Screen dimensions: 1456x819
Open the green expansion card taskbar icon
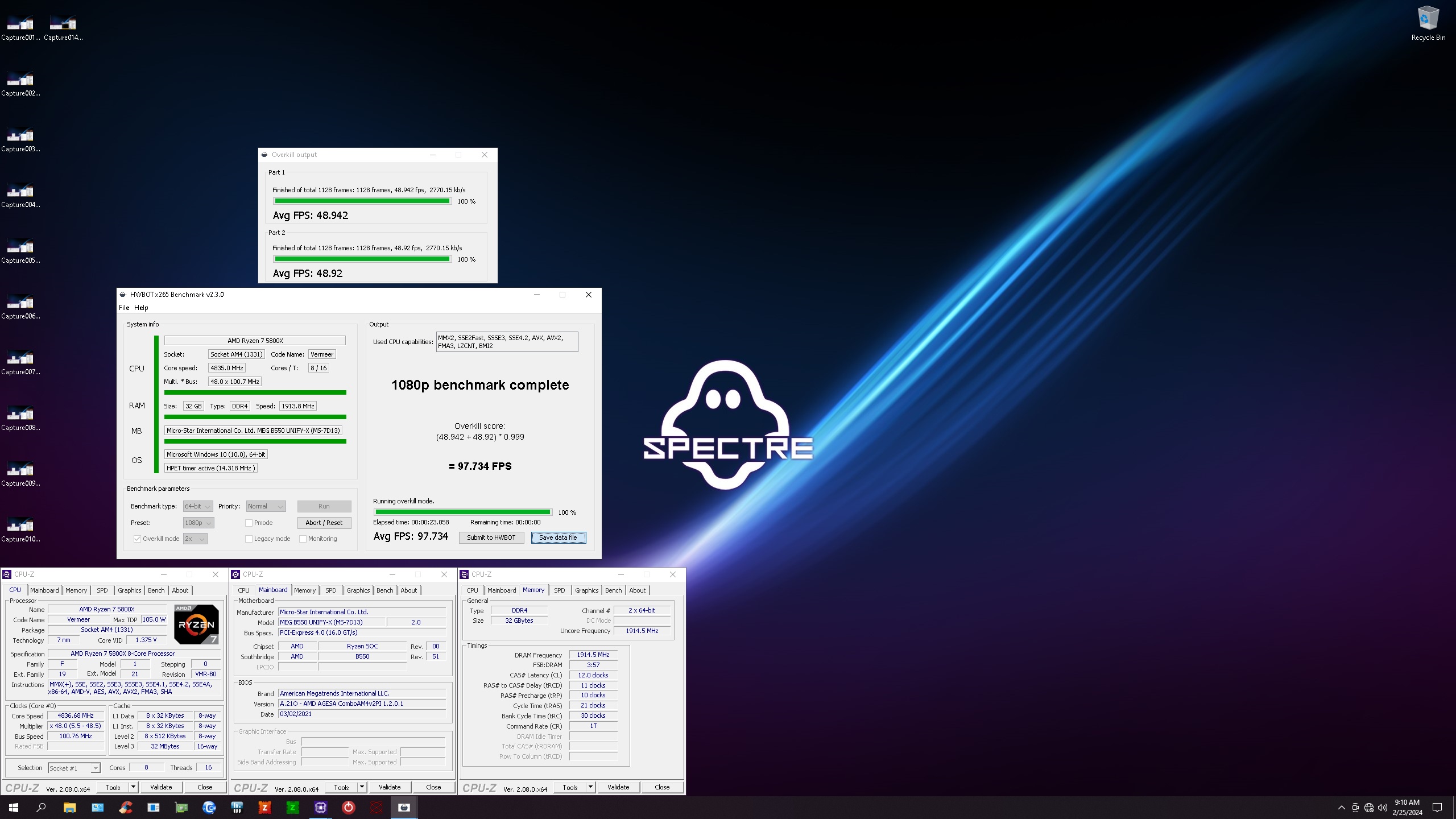tap(181, 807)
